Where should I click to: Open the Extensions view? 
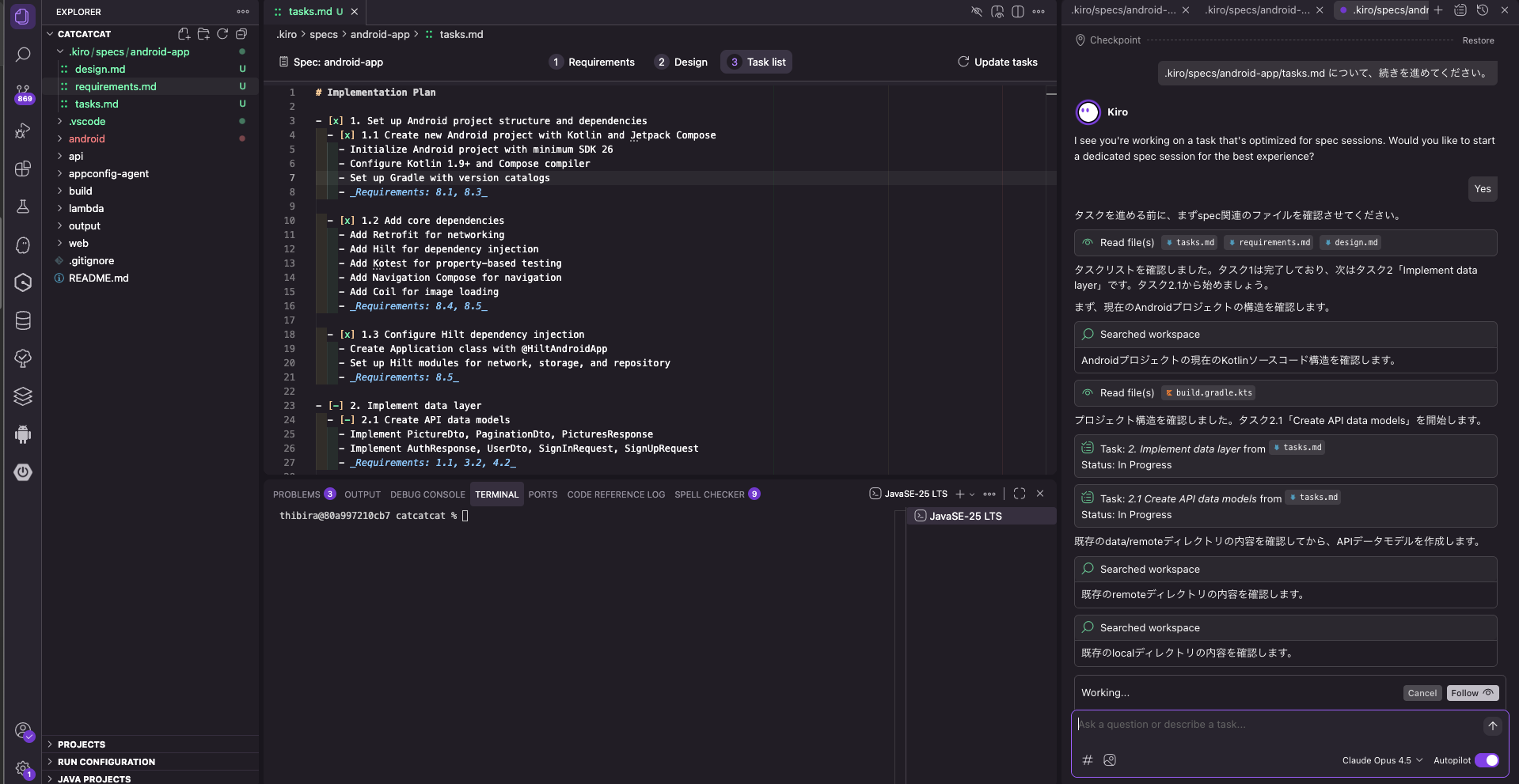(x=23, y=169)
